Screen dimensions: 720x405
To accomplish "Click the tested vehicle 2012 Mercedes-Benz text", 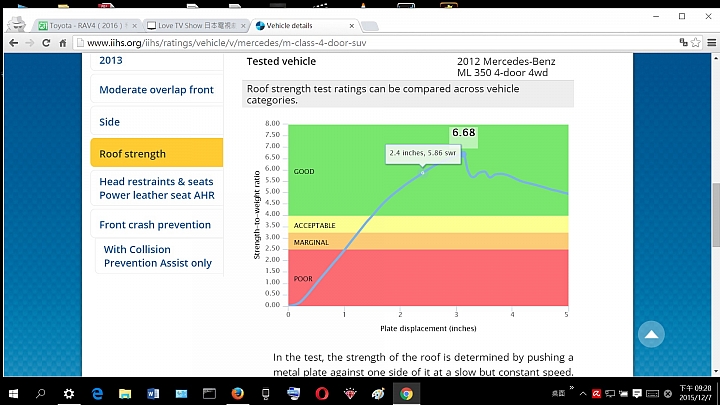I will pos(506,67).
